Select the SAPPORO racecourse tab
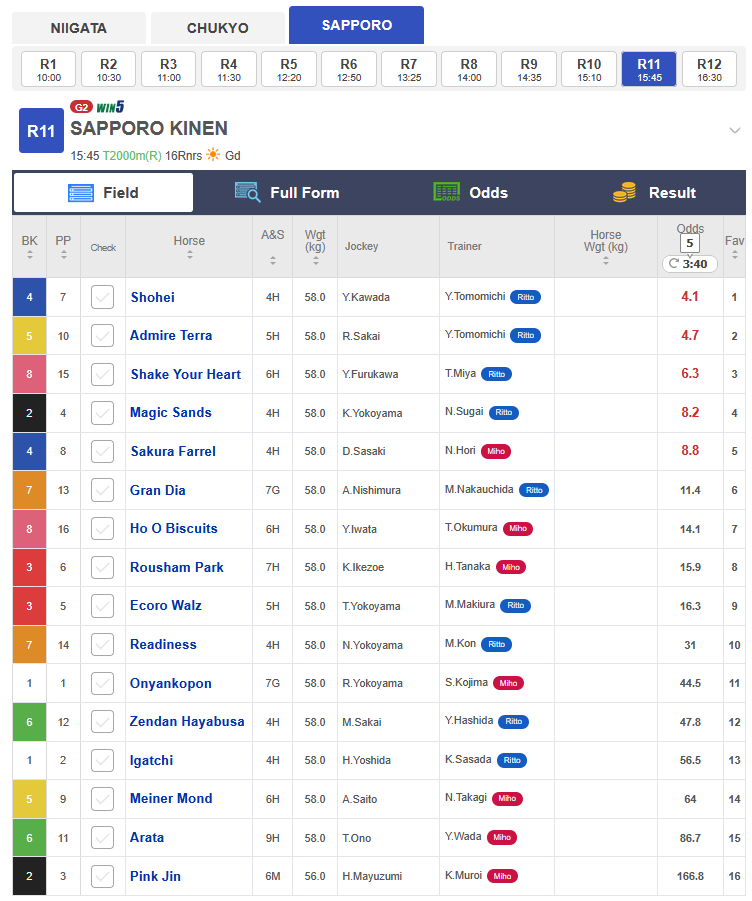The image size is (752, 901). (356, 25)
